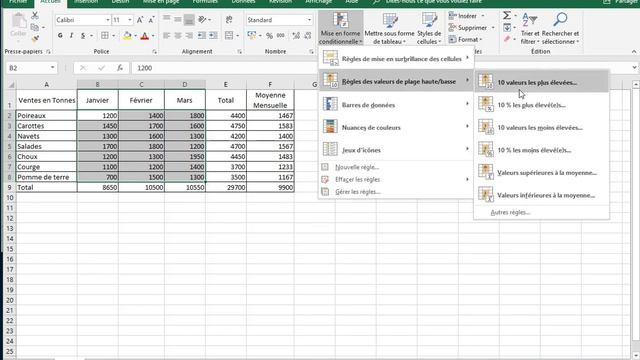Screen dimensions: 640x360
Task: Decrease indent icon
Action: pos(202,36)
